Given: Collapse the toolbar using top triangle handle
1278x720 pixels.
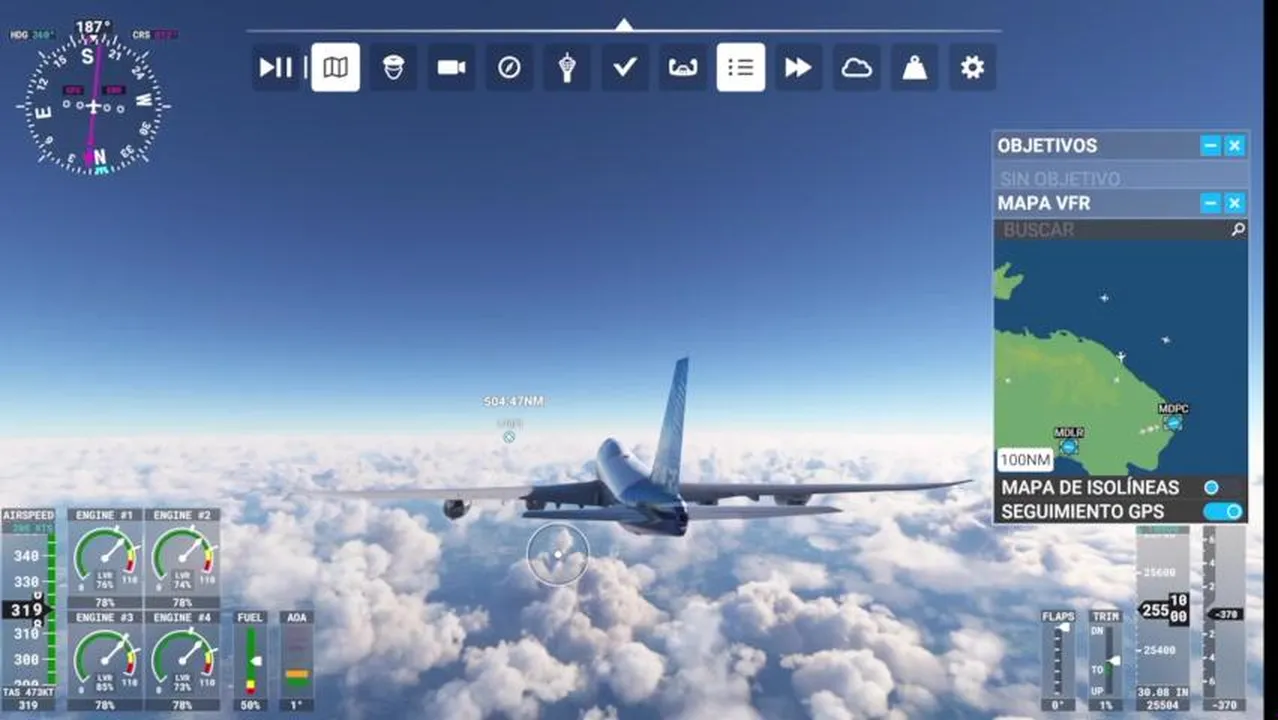Looking at the screenshot, I should (624, 24).
